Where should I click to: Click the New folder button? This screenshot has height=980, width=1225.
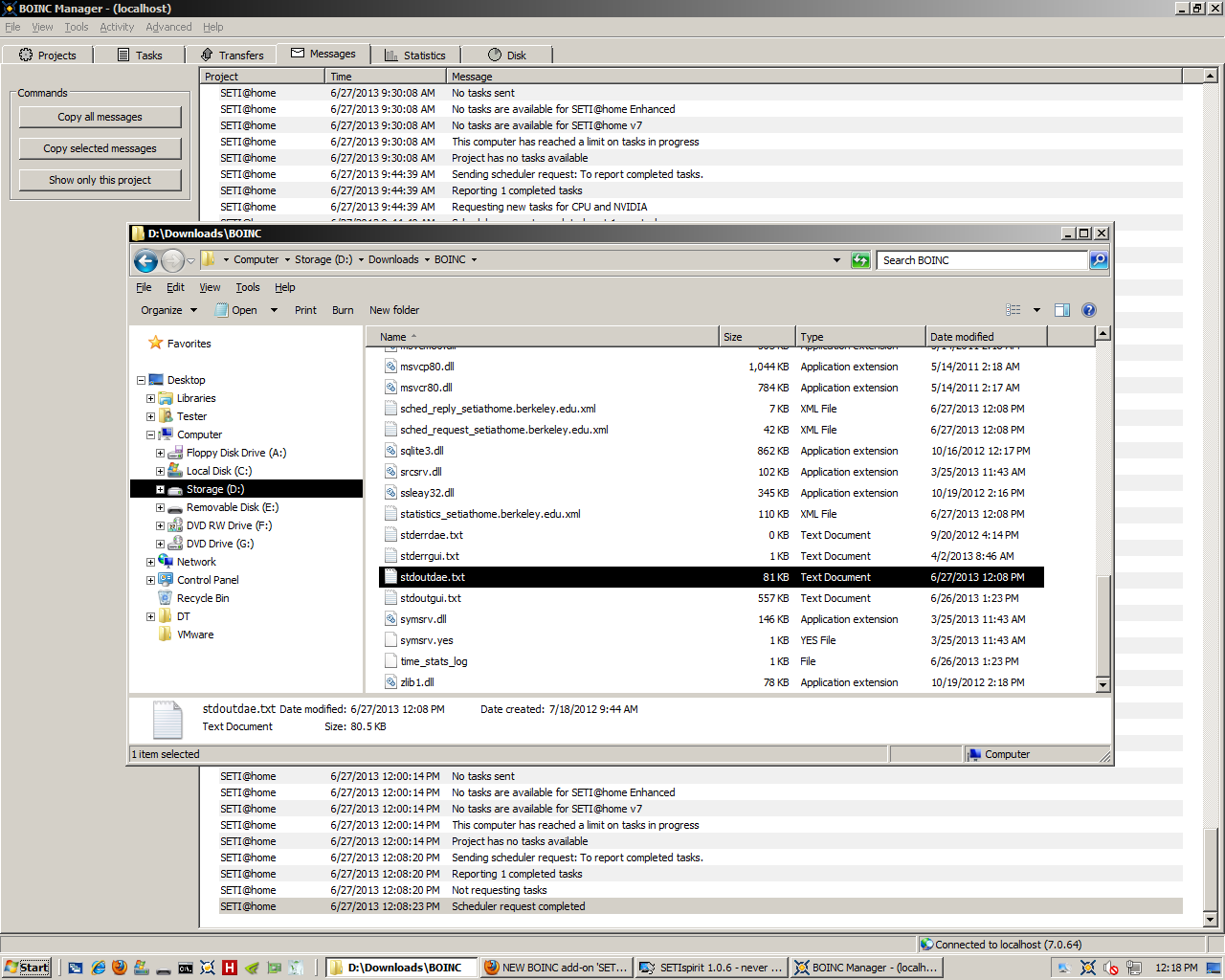(394, 310)
